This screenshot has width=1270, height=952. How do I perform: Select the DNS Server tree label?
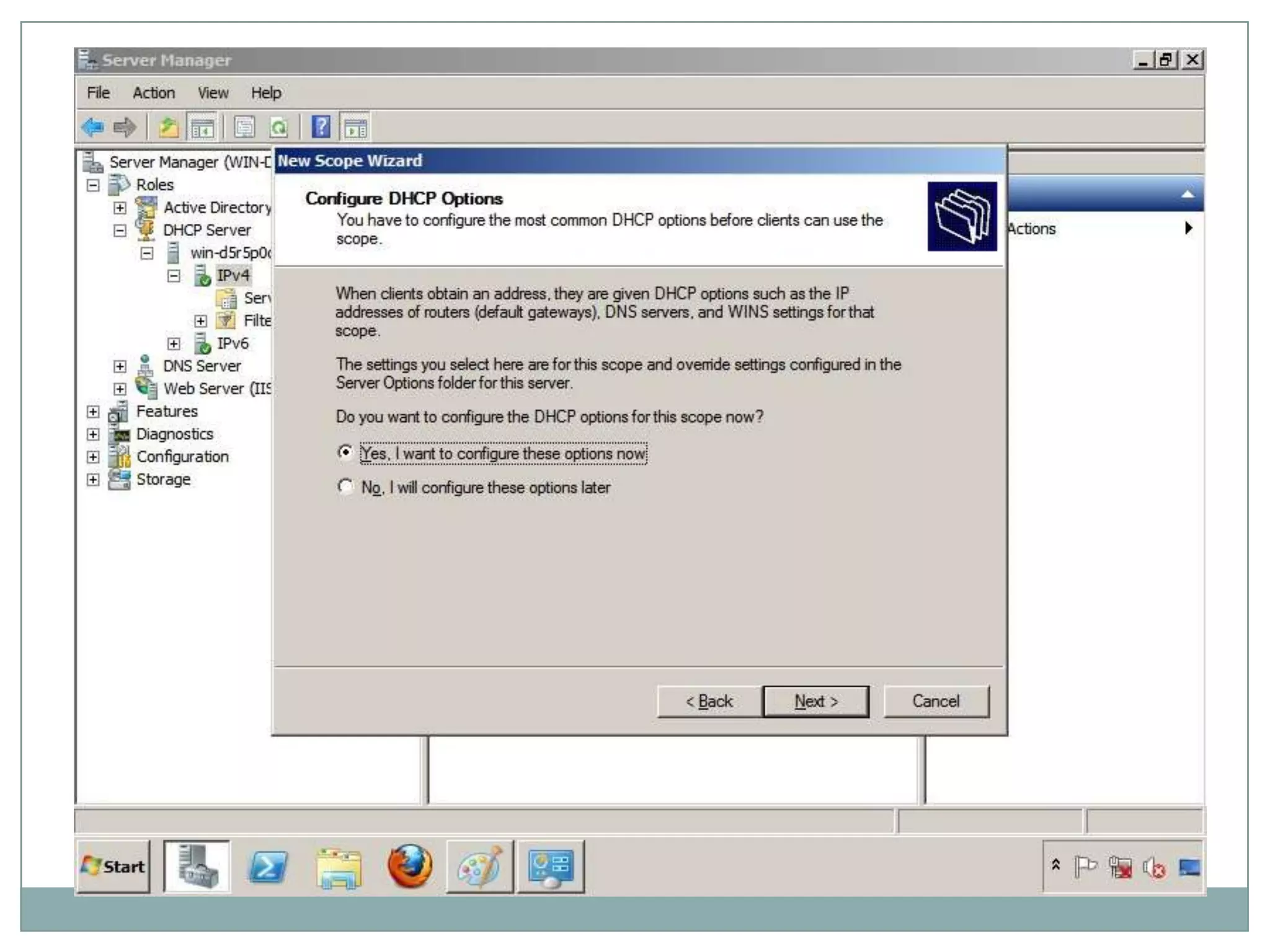tap(202, 366)
